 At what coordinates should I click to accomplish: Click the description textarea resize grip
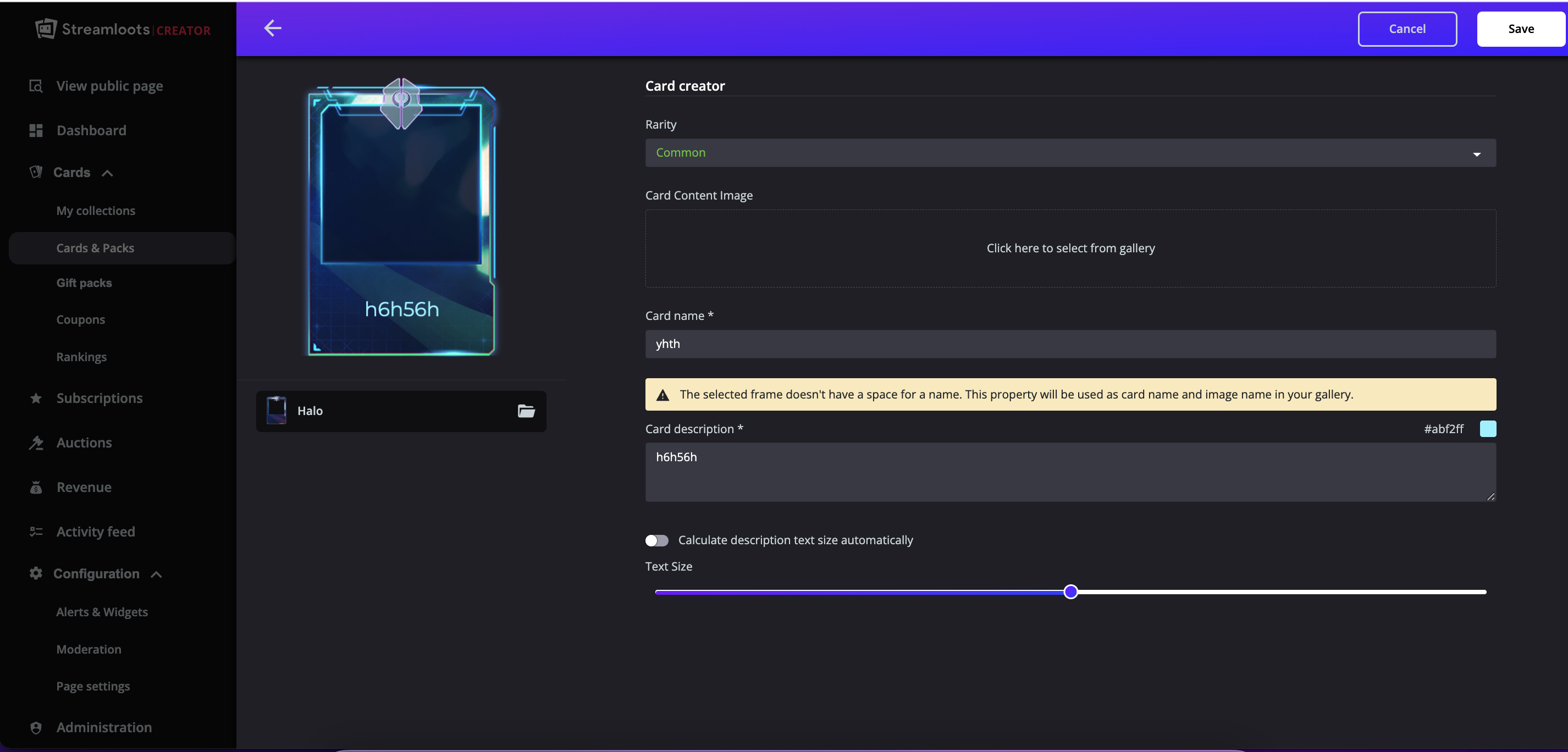pos(1490,496)
